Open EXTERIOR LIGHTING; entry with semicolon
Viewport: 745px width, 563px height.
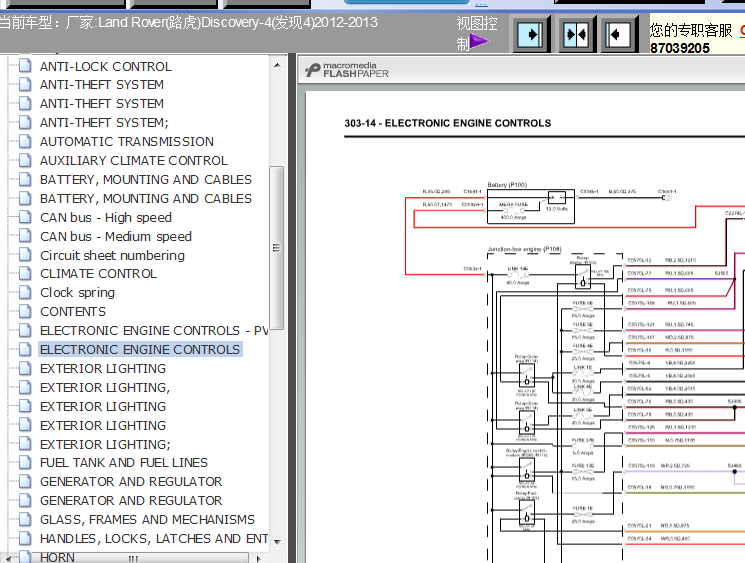click(105, 445)
